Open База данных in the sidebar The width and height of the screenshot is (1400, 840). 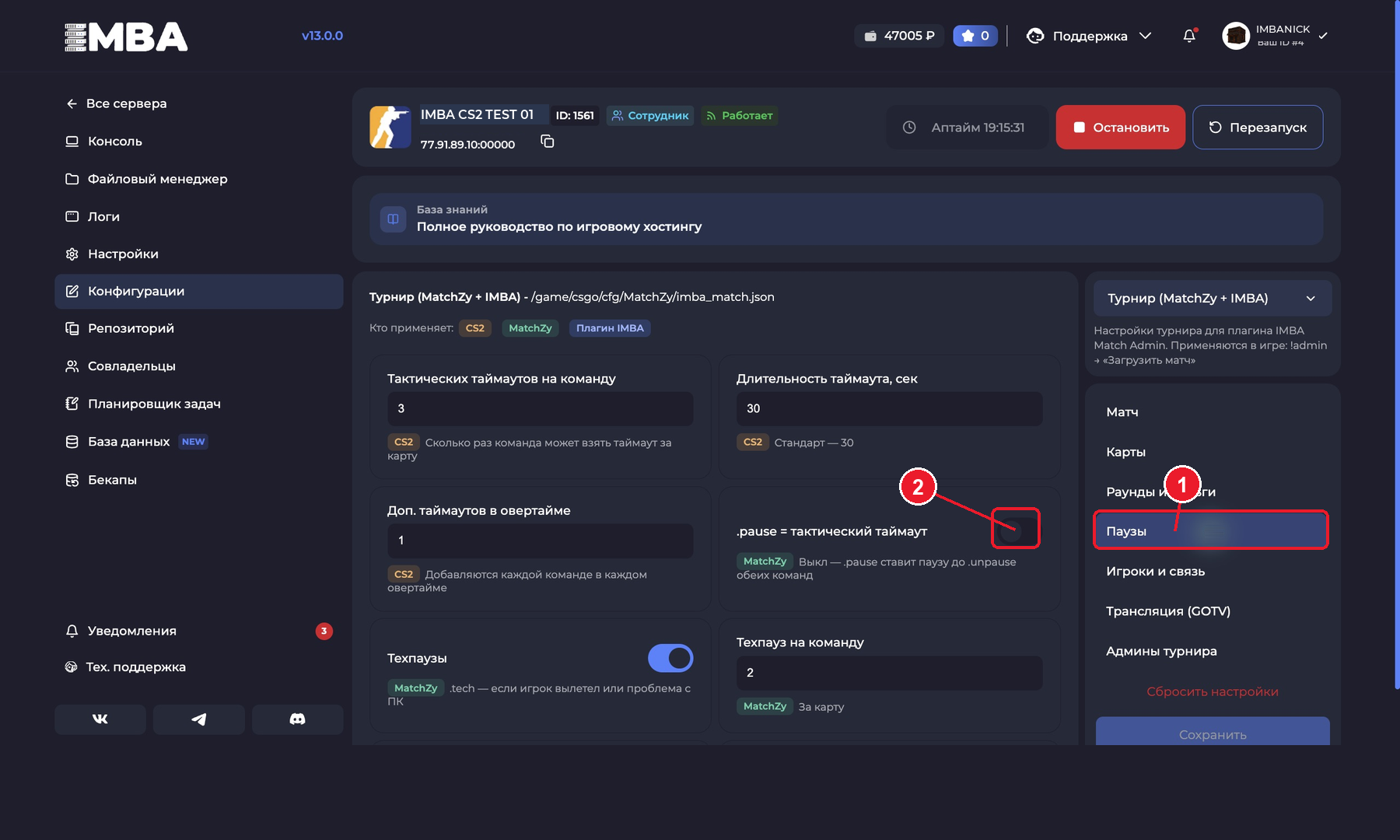coord(198,442)
